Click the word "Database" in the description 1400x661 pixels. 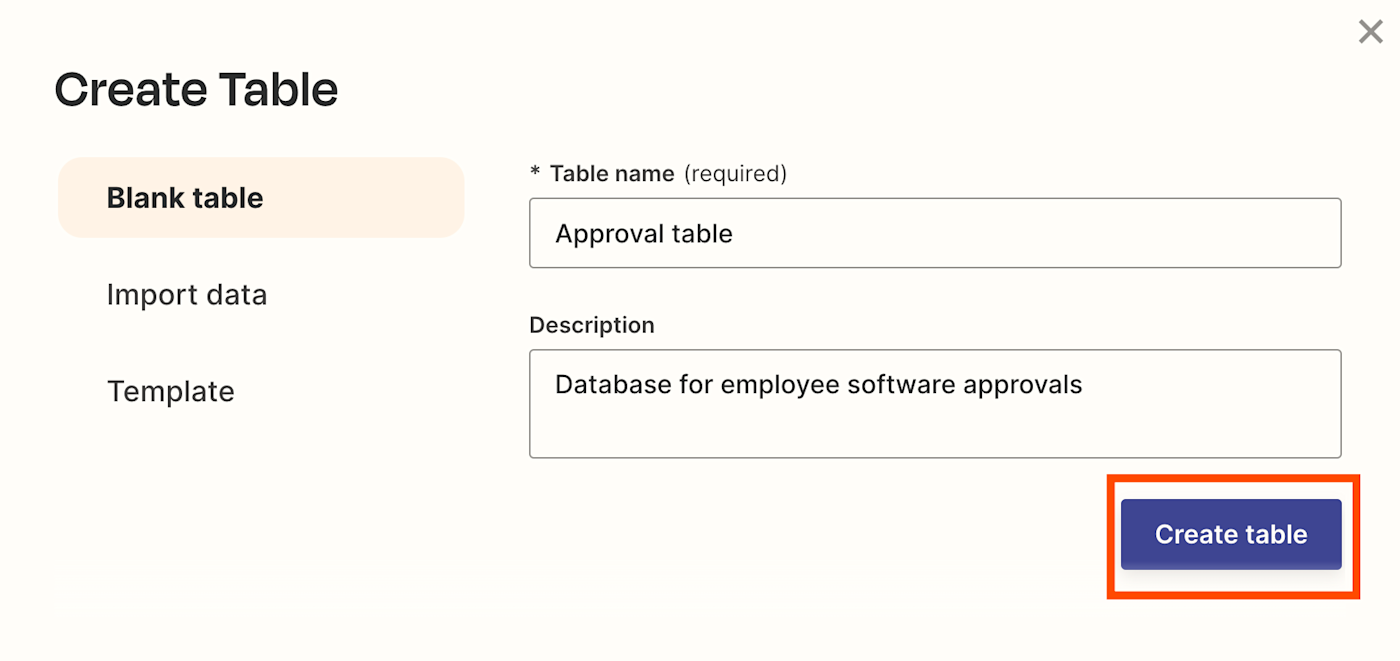(x=604, y=385)
